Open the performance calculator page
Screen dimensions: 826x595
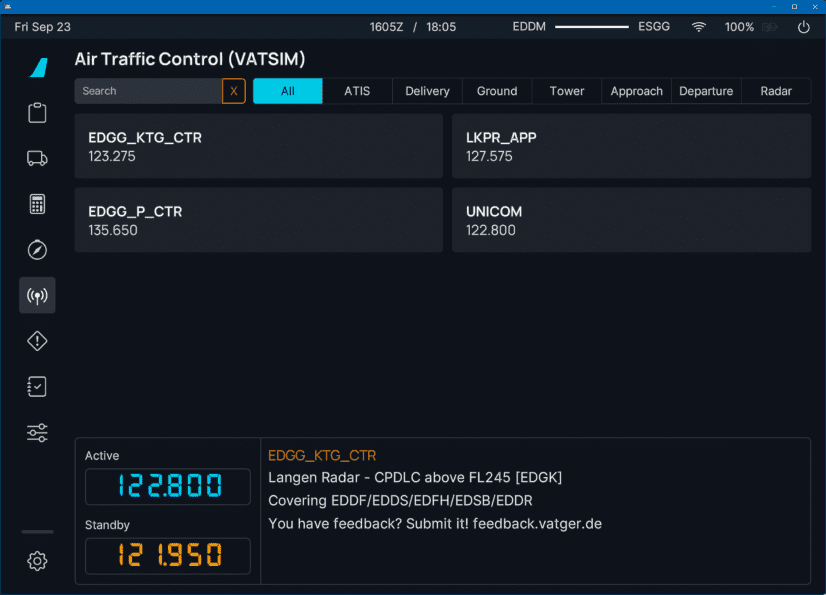pyautogui.click(x=37, y=204)
